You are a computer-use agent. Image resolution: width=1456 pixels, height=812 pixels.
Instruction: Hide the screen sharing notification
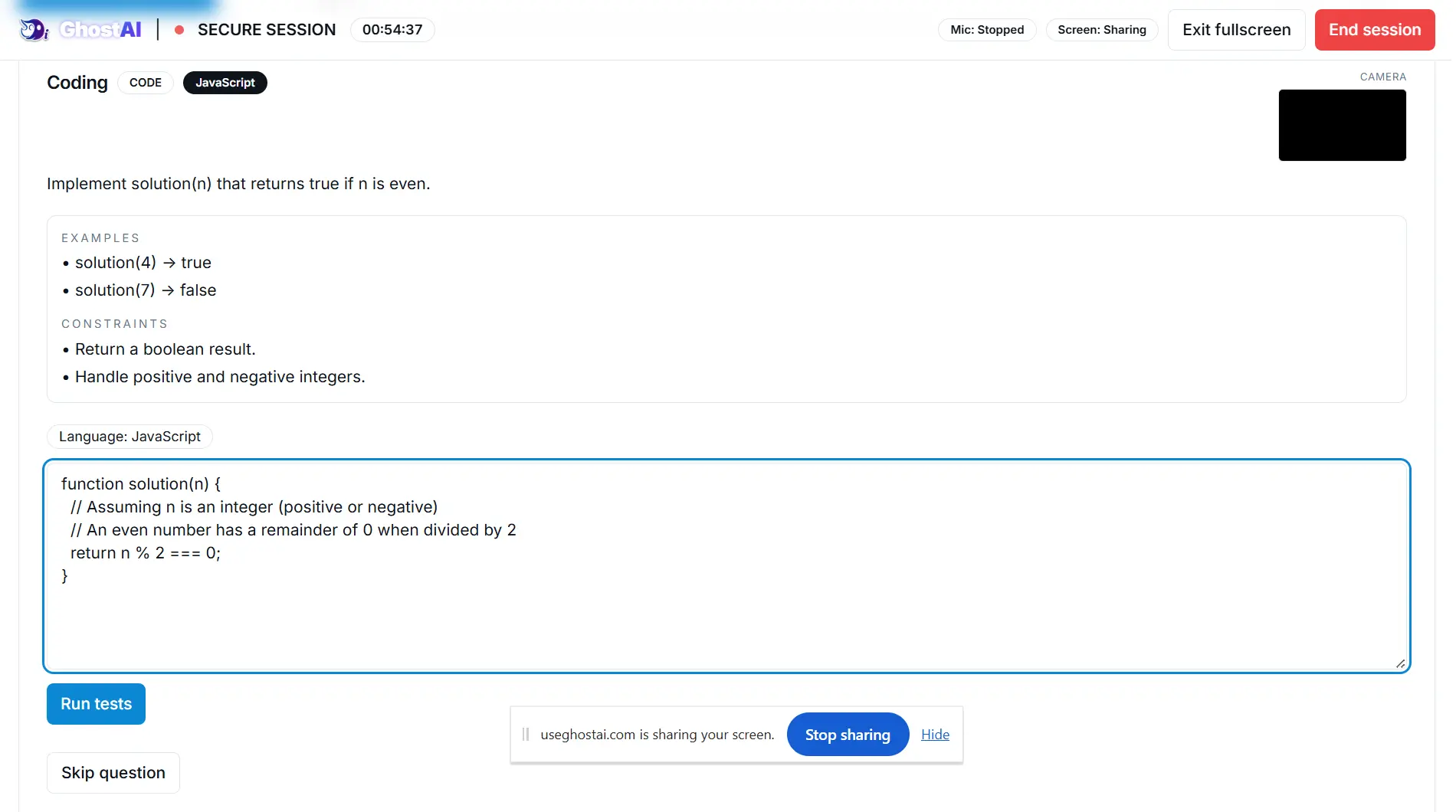tap(935, 735)
